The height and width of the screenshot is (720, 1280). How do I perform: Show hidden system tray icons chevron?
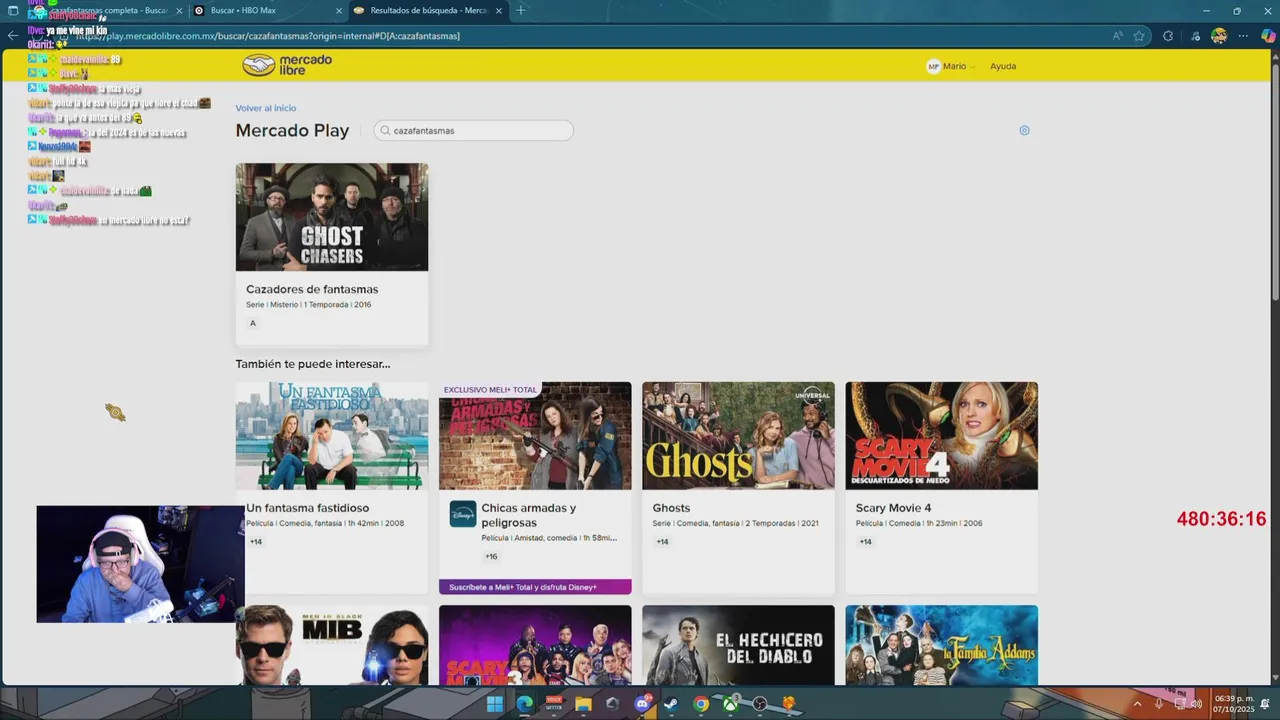pos(1137,704)
